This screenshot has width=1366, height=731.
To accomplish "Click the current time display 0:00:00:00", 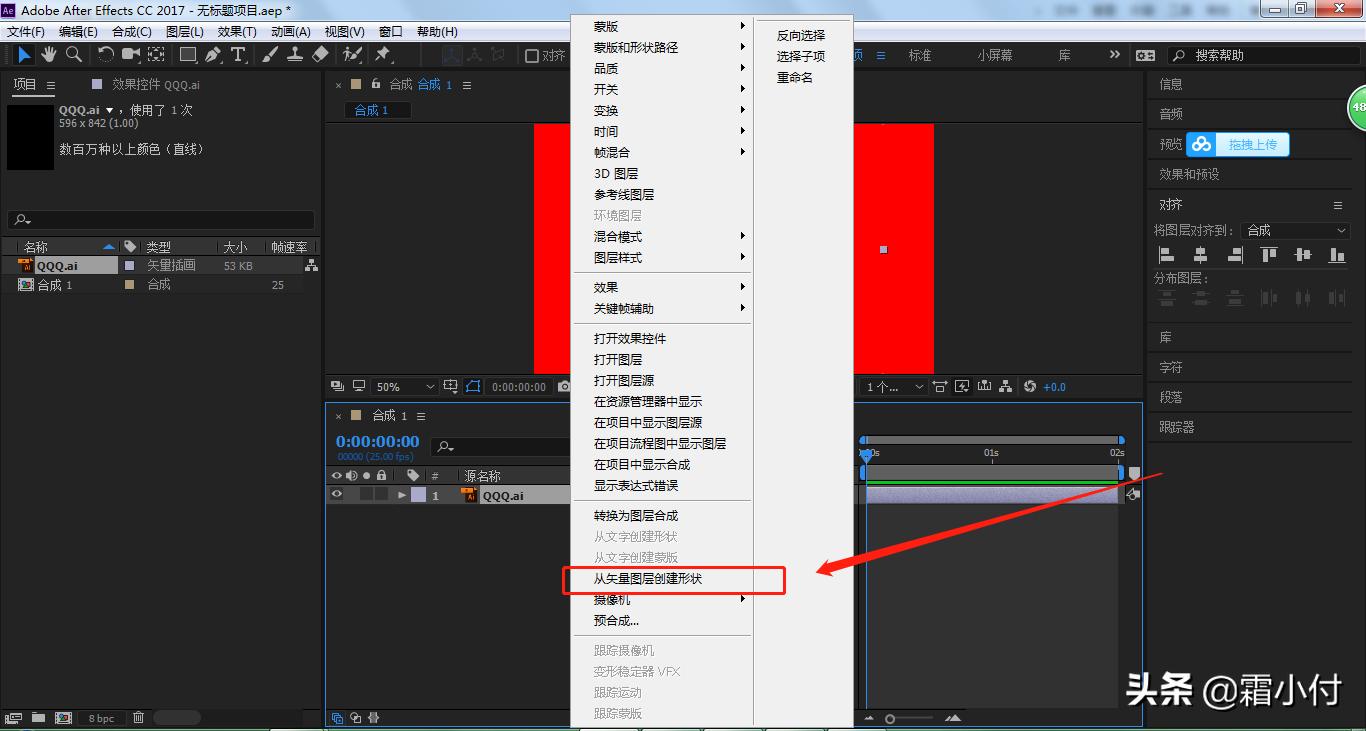I will tap(378, 440).
